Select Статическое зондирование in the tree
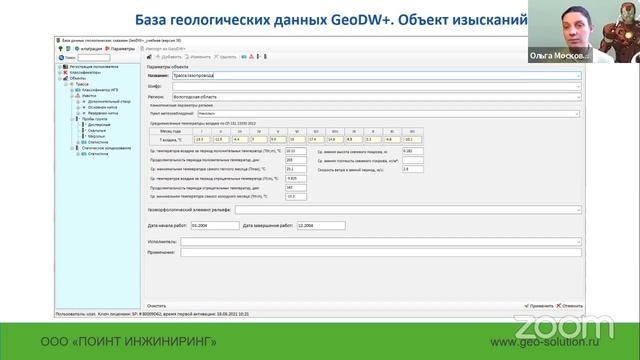Image resolution: width=640 pixels, height=360 pixels. [x=106, y=148]
